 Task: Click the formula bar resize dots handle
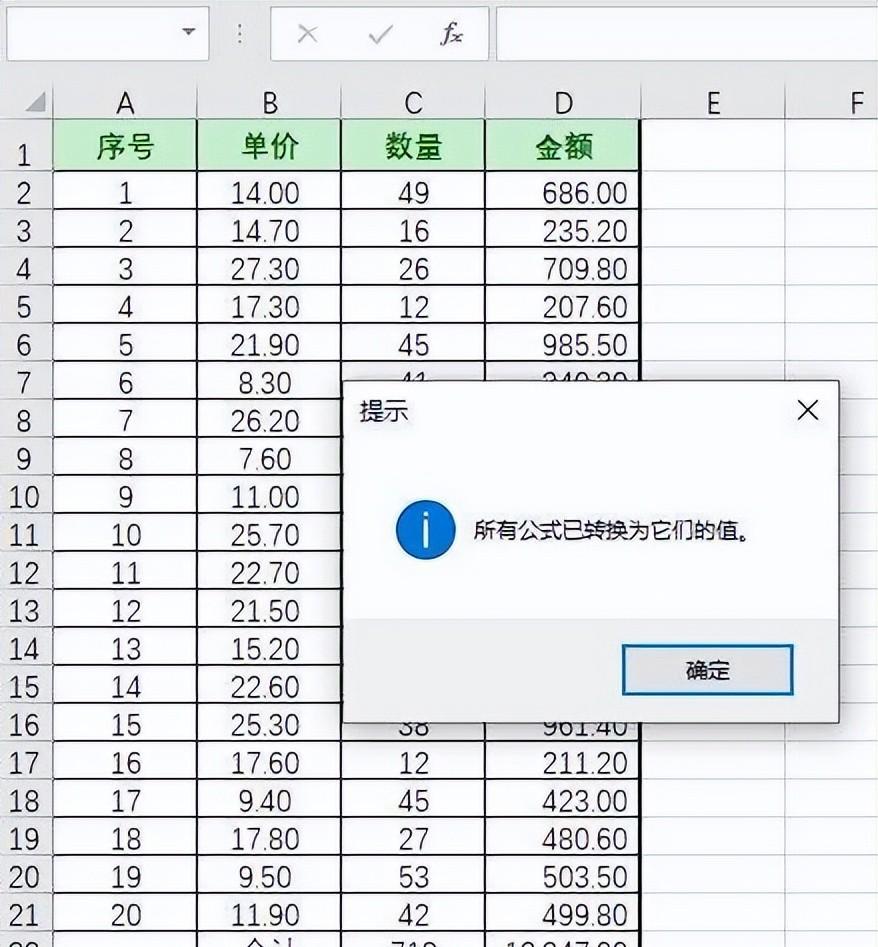coord(240,34)
